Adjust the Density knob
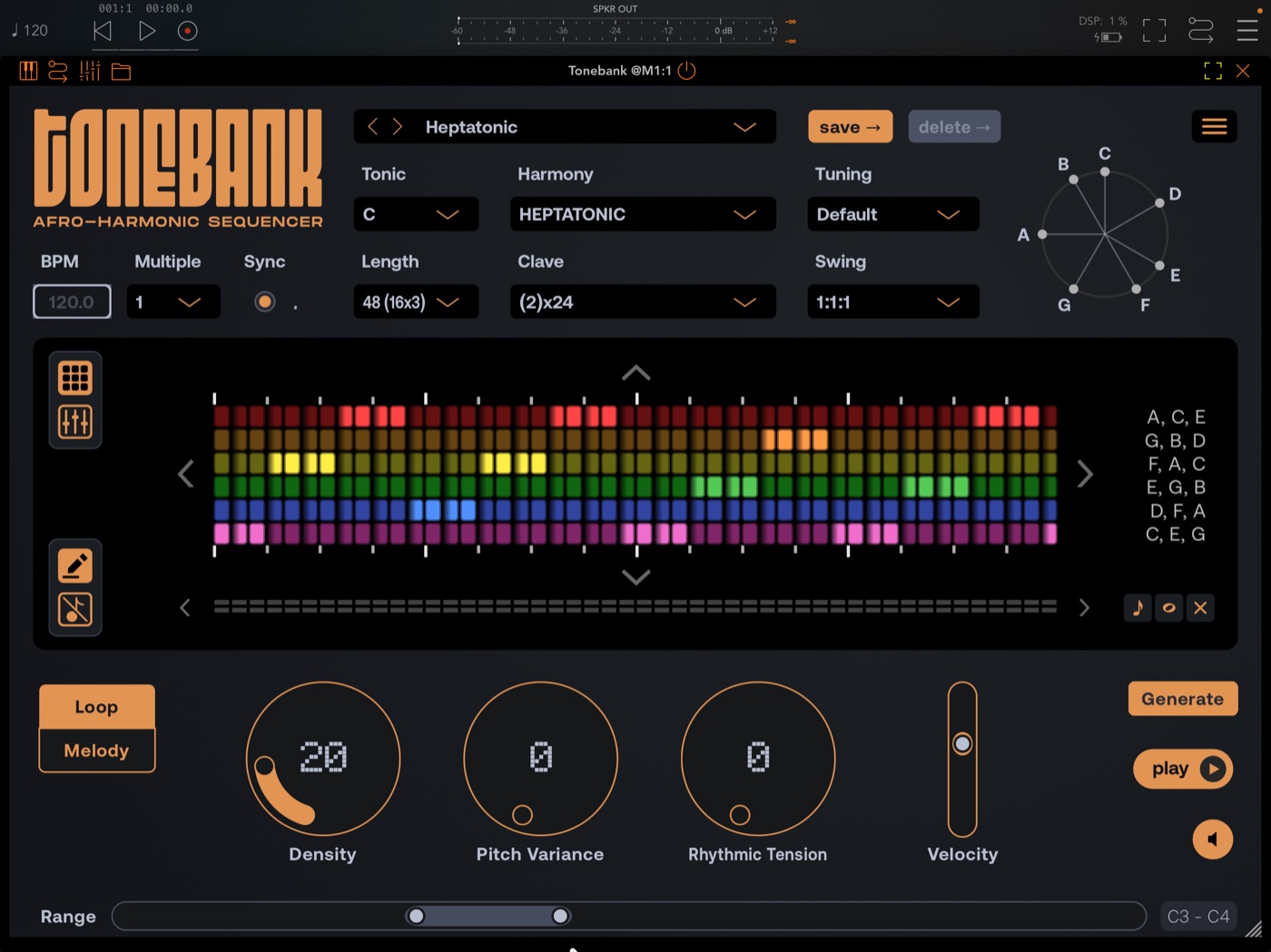Screen dimensions: 1271x952 323,759
